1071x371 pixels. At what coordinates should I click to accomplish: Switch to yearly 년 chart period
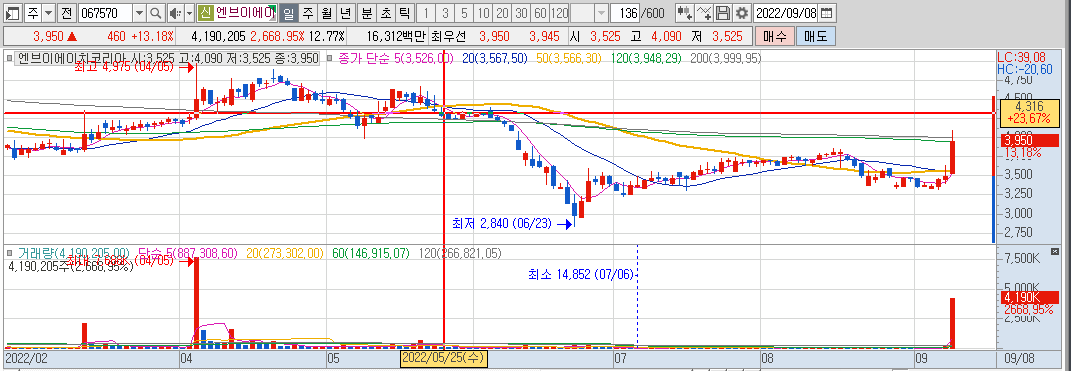click(346, 12)
